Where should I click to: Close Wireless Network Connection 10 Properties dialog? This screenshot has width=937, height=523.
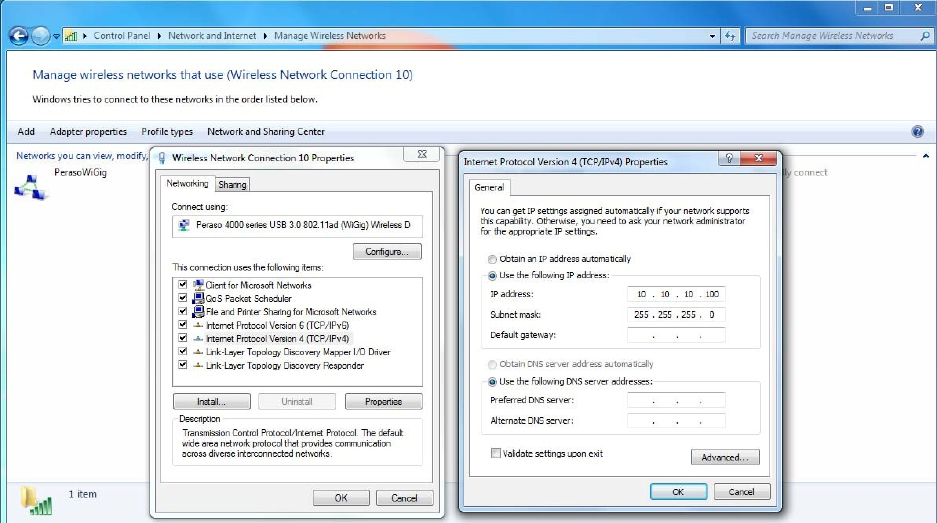422,154
